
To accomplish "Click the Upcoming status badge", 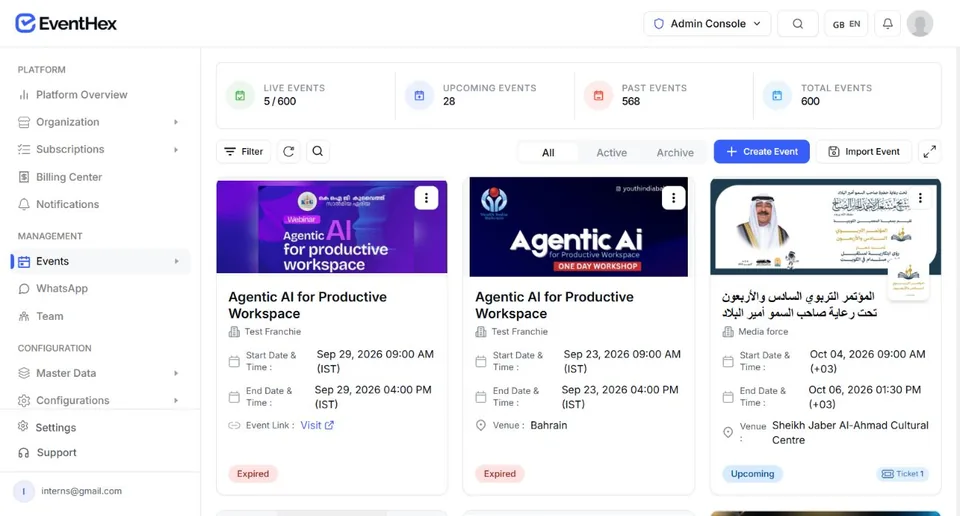I will pos(752,474).
